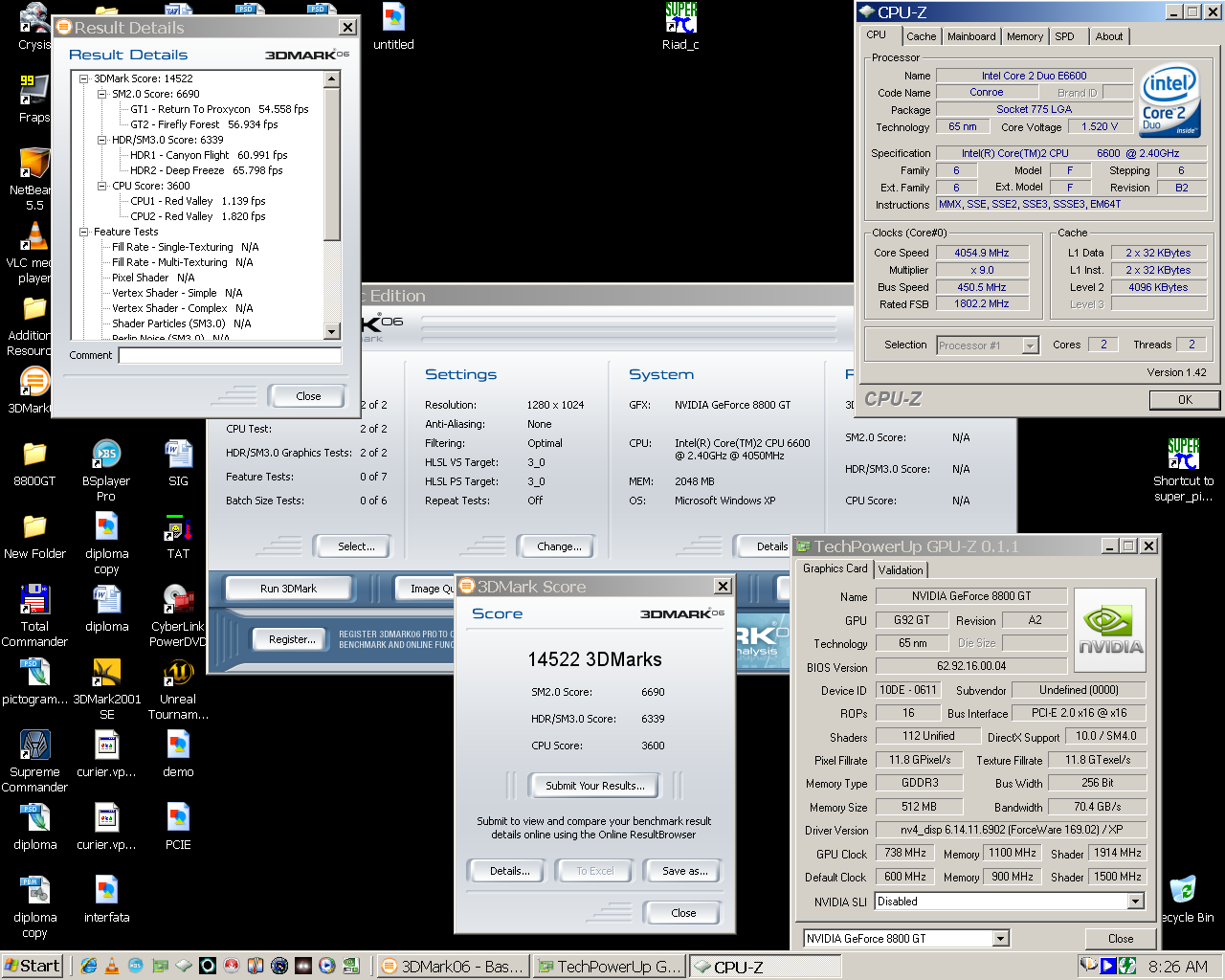This screenshot has width=1225, height=980.
Task: Click Internet Explorer quick launch icon
Action: tap(89, 966)
